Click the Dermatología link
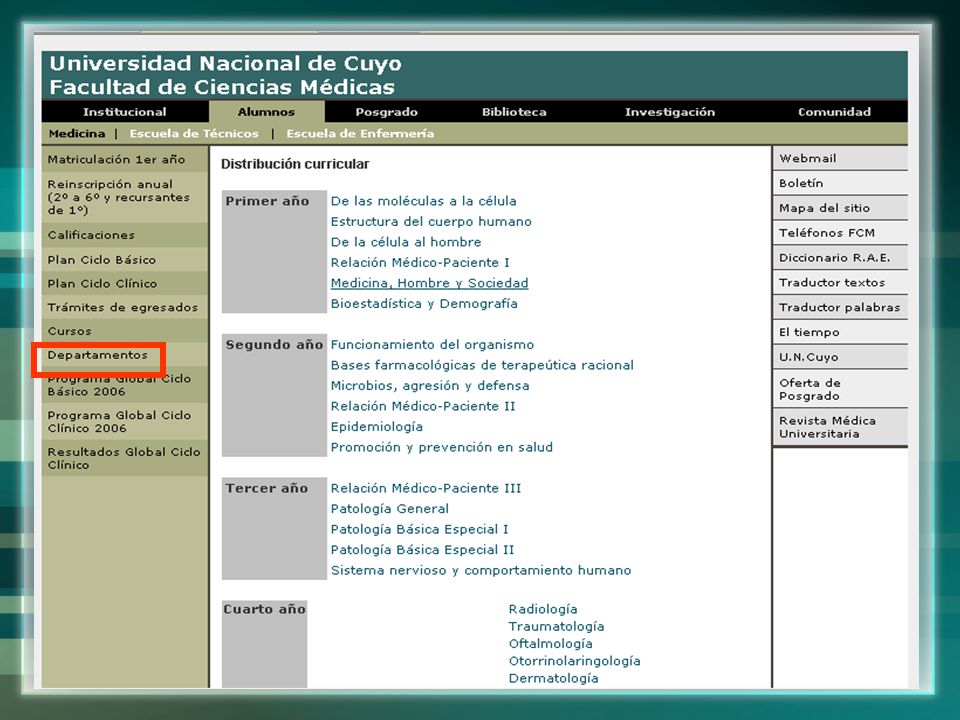960x720 pixels. [553, 678]
